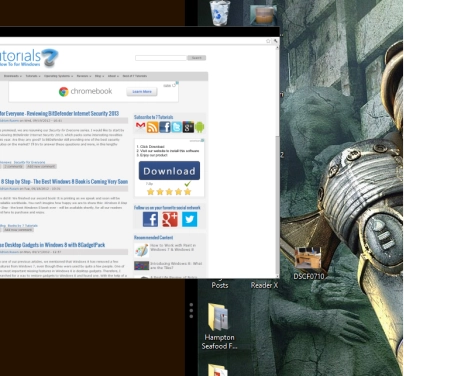Click 'Add new comment' under Windows 8 book article
The height and width of the screenshot is (376, 468).
click(x=18, y=230)
